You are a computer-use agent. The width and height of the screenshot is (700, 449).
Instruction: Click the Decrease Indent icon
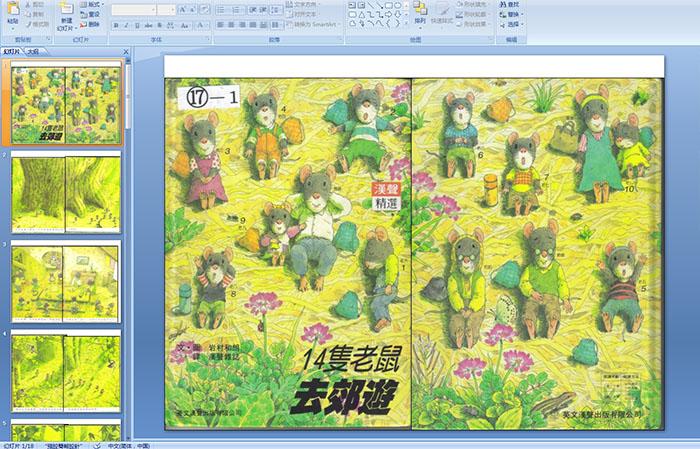pyautogui.click(x=253, y=10)
